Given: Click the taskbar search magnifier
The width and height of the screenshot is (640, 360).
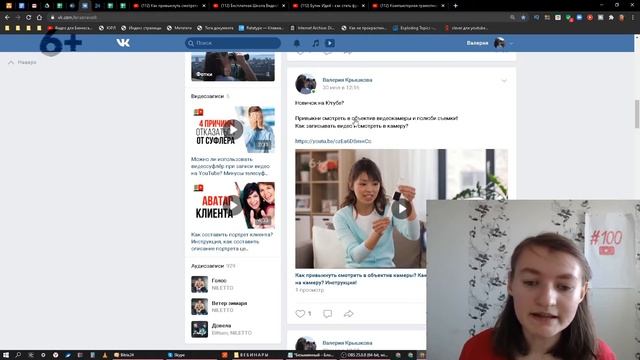Looking at the screenshot, I should 18,355.
